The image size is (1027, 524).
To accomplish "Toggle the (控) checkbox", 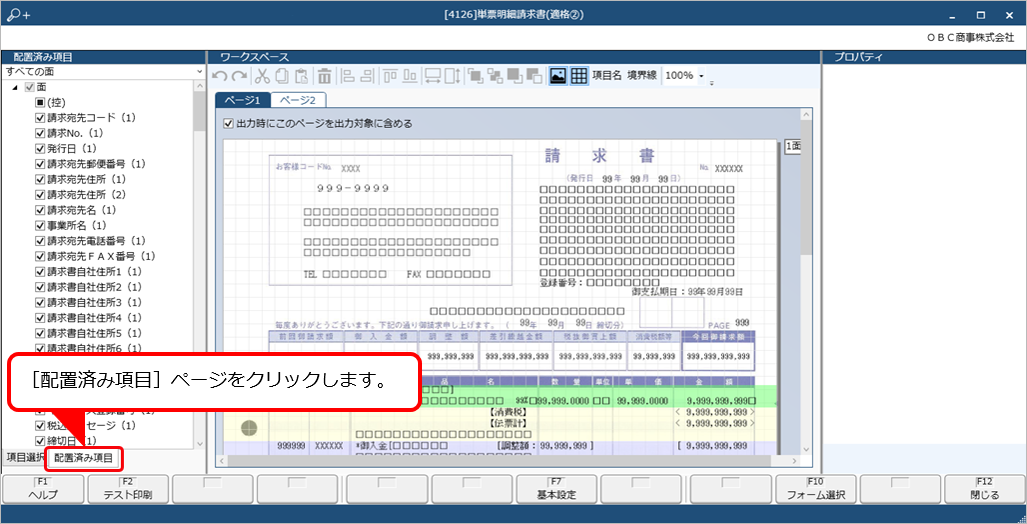I will pyautogui.click(x=39, y=102).
